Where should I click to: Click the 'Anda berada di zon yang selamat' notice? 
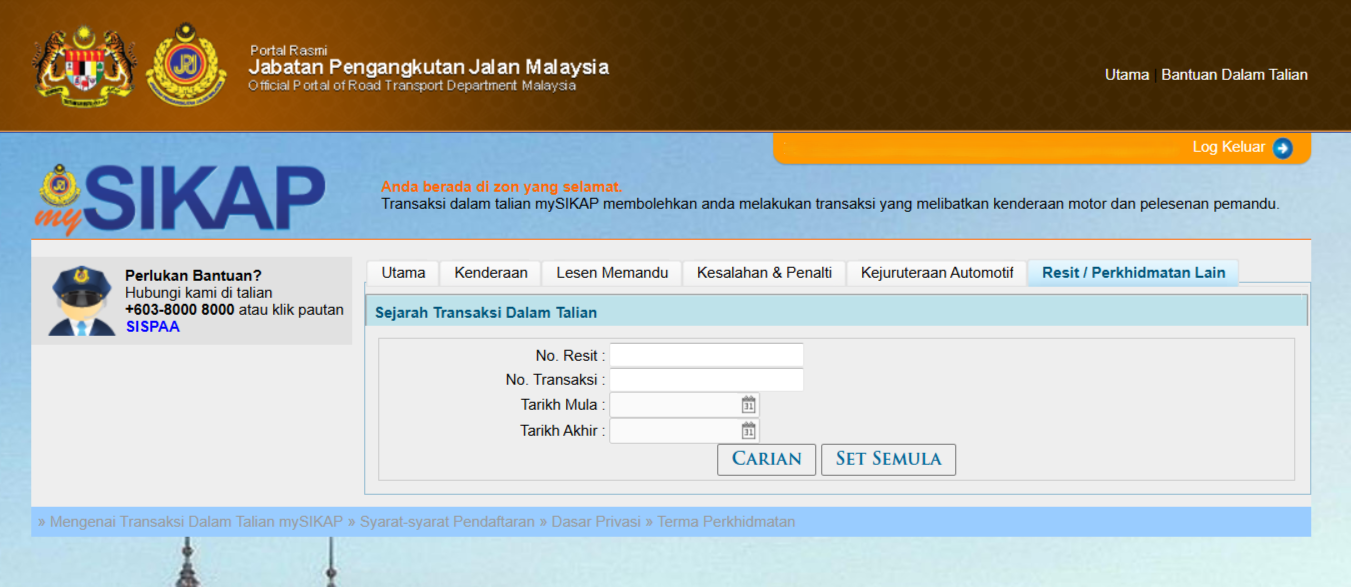coord(501,187)
